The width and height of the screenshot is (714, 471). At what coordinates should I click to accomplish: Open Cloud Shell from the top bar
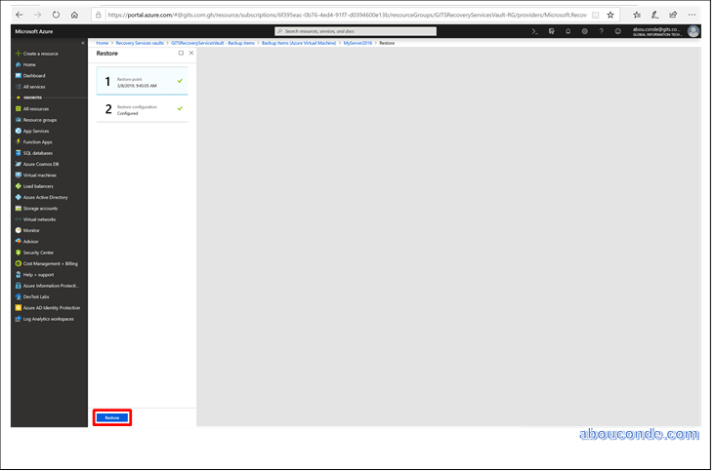click(x=535, y=31)
